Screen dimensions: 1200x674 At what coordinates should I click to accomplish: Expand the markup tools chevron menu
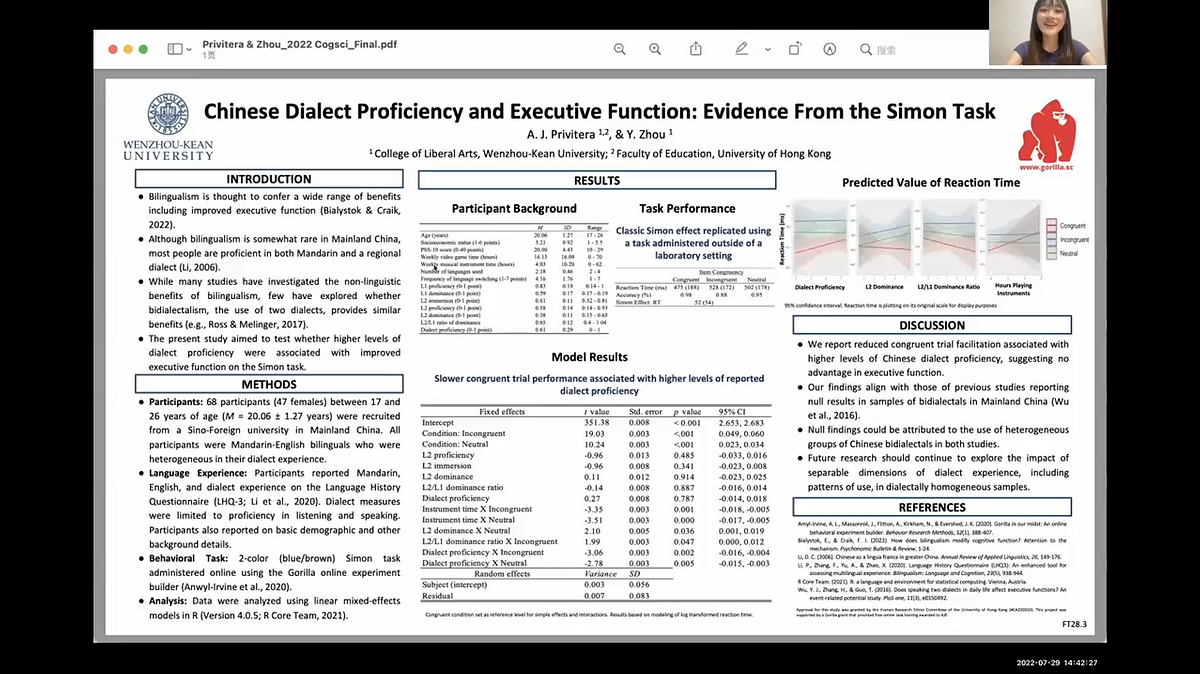click(x=767, y=49)
